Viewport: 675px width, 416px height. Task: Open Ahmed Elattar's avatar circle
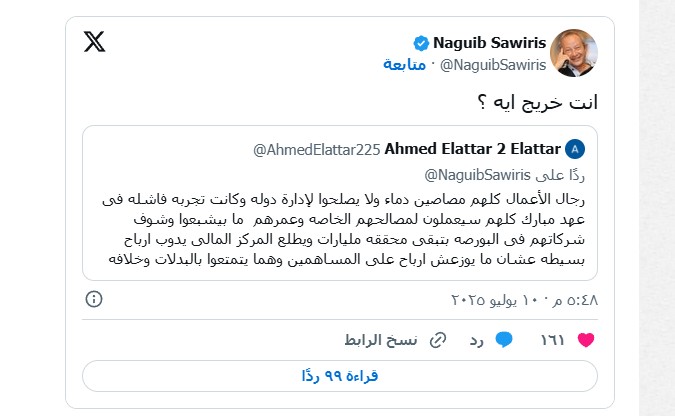click(575, 149)
